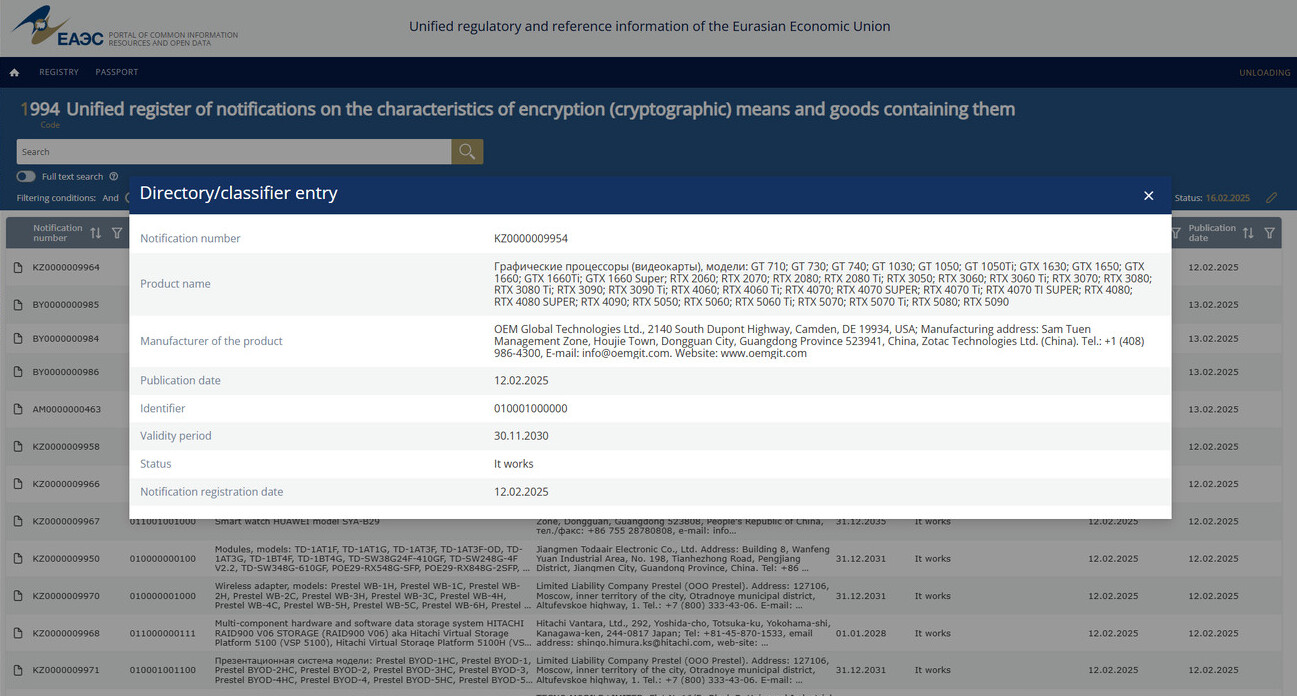Screen dimensions: 1297x696
Task: Click the graphics processors product description
Action: tap(825, 284)
